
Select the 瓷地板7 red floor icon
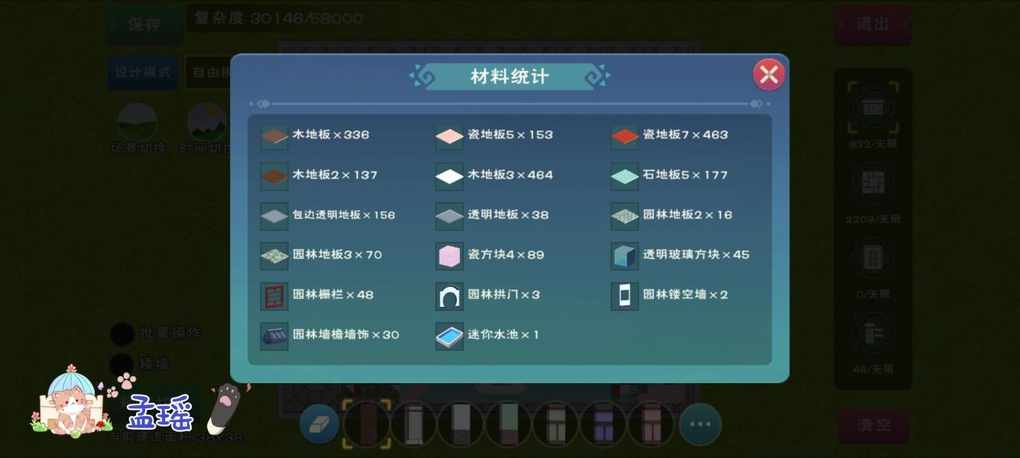pyautogui.click(x=625, y=137)
